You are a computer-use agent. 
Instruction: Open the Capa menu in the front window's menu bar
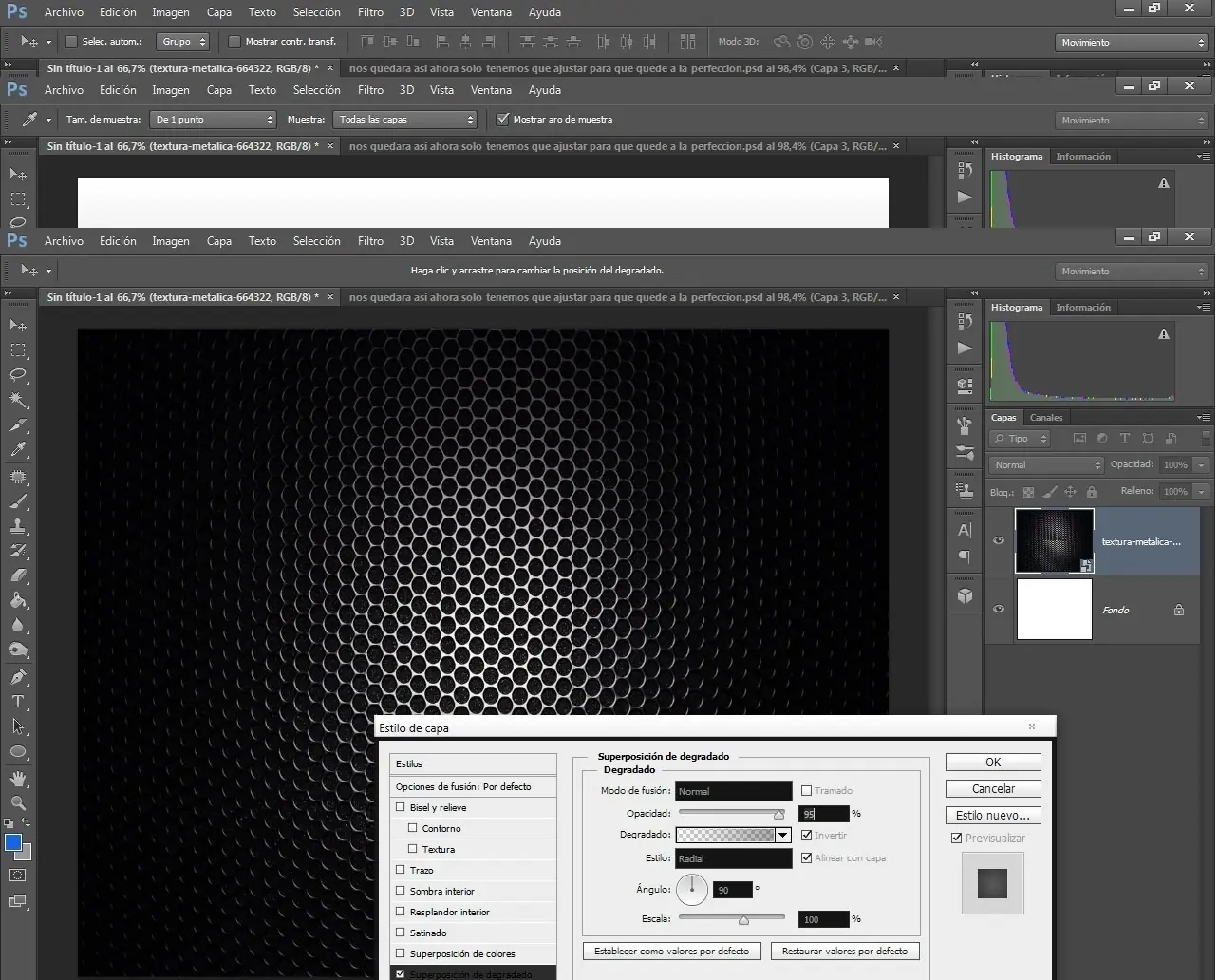tap(219, 241)
